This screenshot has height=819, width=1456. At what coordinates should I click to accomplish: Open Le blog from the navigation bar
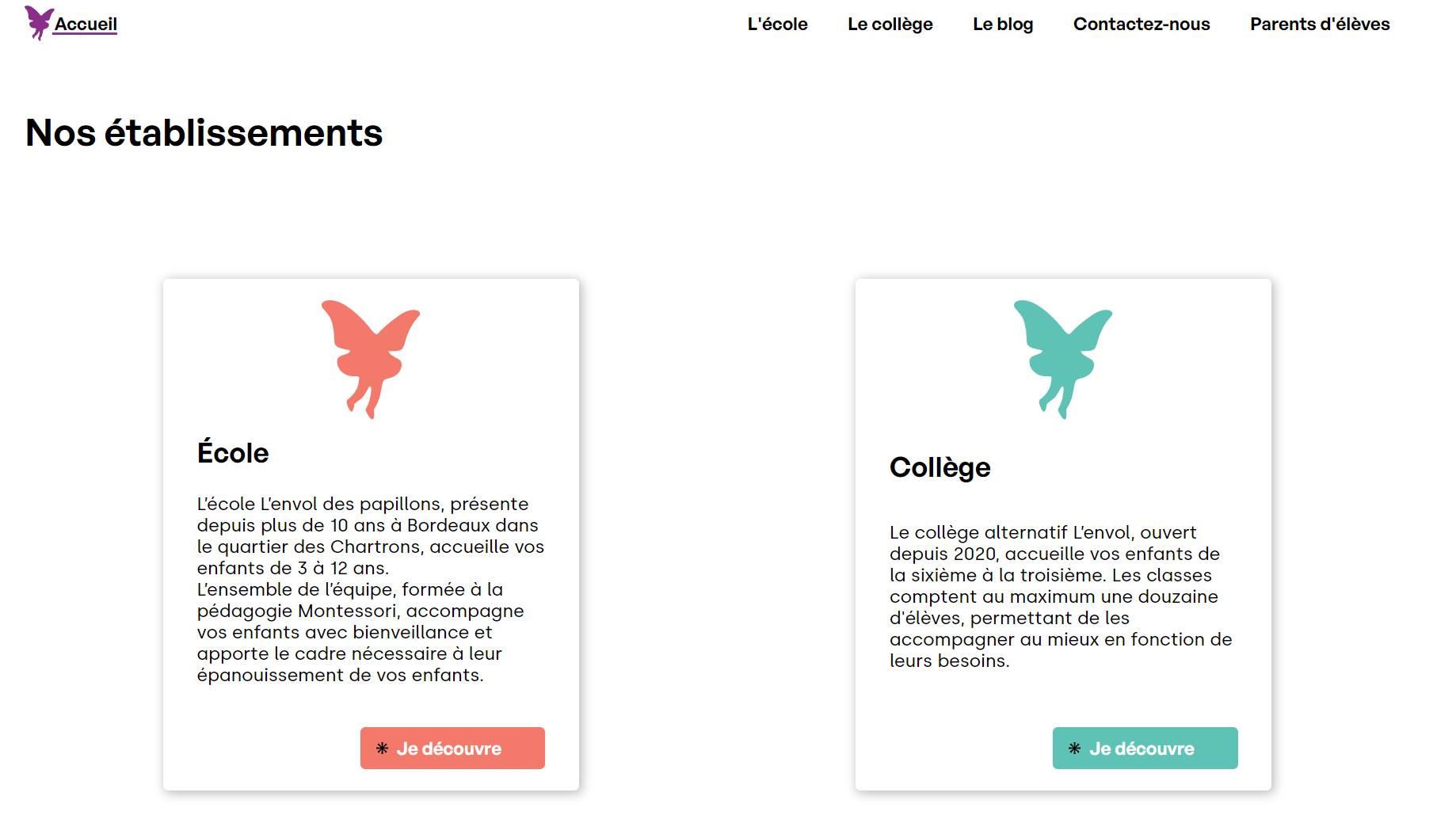tap(1003, 24)
